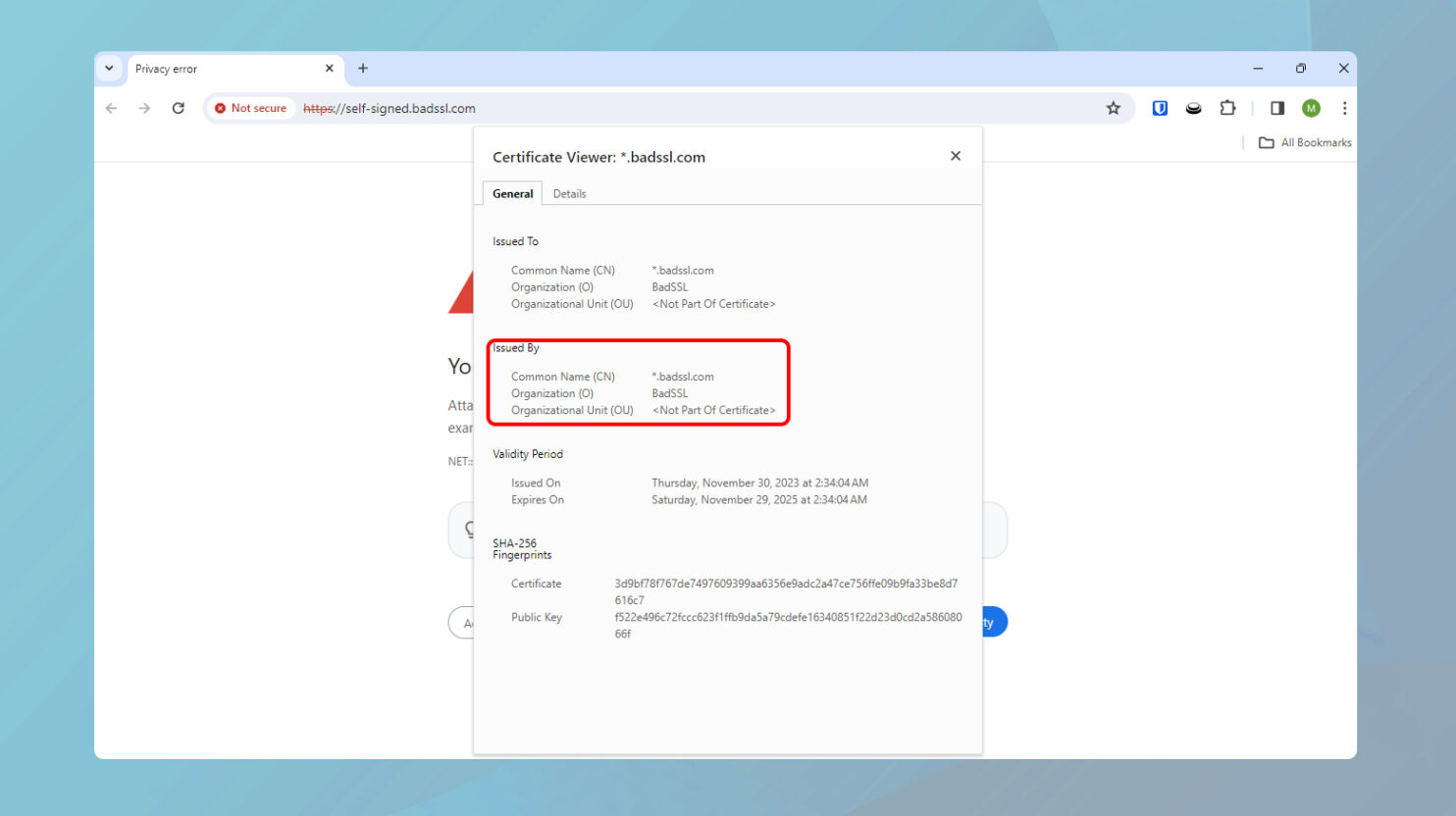The height and width of the screenshot is (816, 1456).
Task: Expand the tab search dropdown arrow
Action: (x=109, y=69)
